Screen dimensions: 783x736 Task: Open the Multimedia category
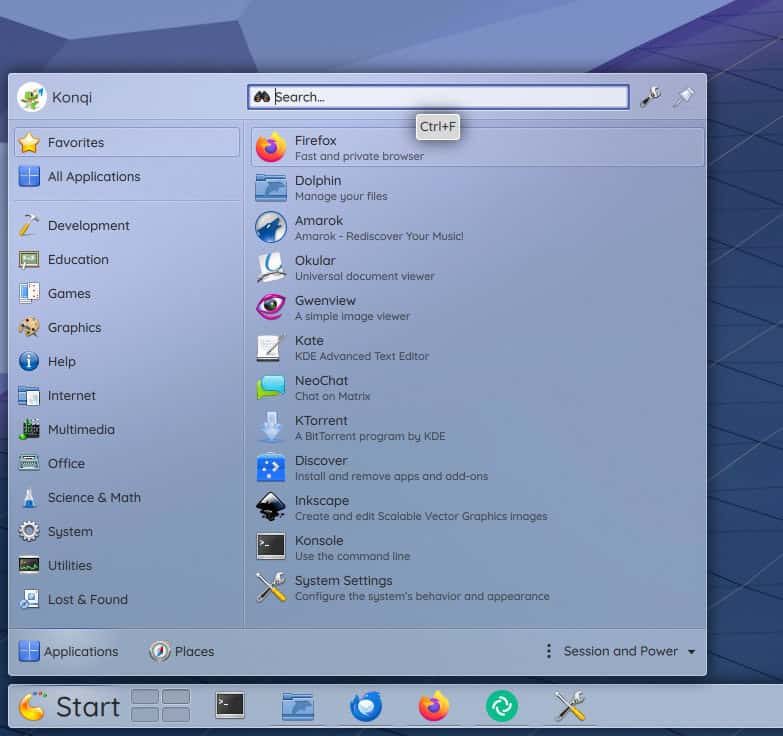click(x=127, y=429)
